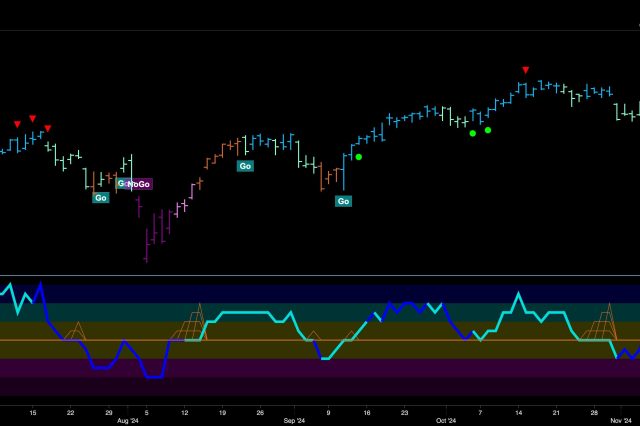Viewport: 640px width, 426px height.
Task: Click the Go label near August 19
Action: coord(245,166)
